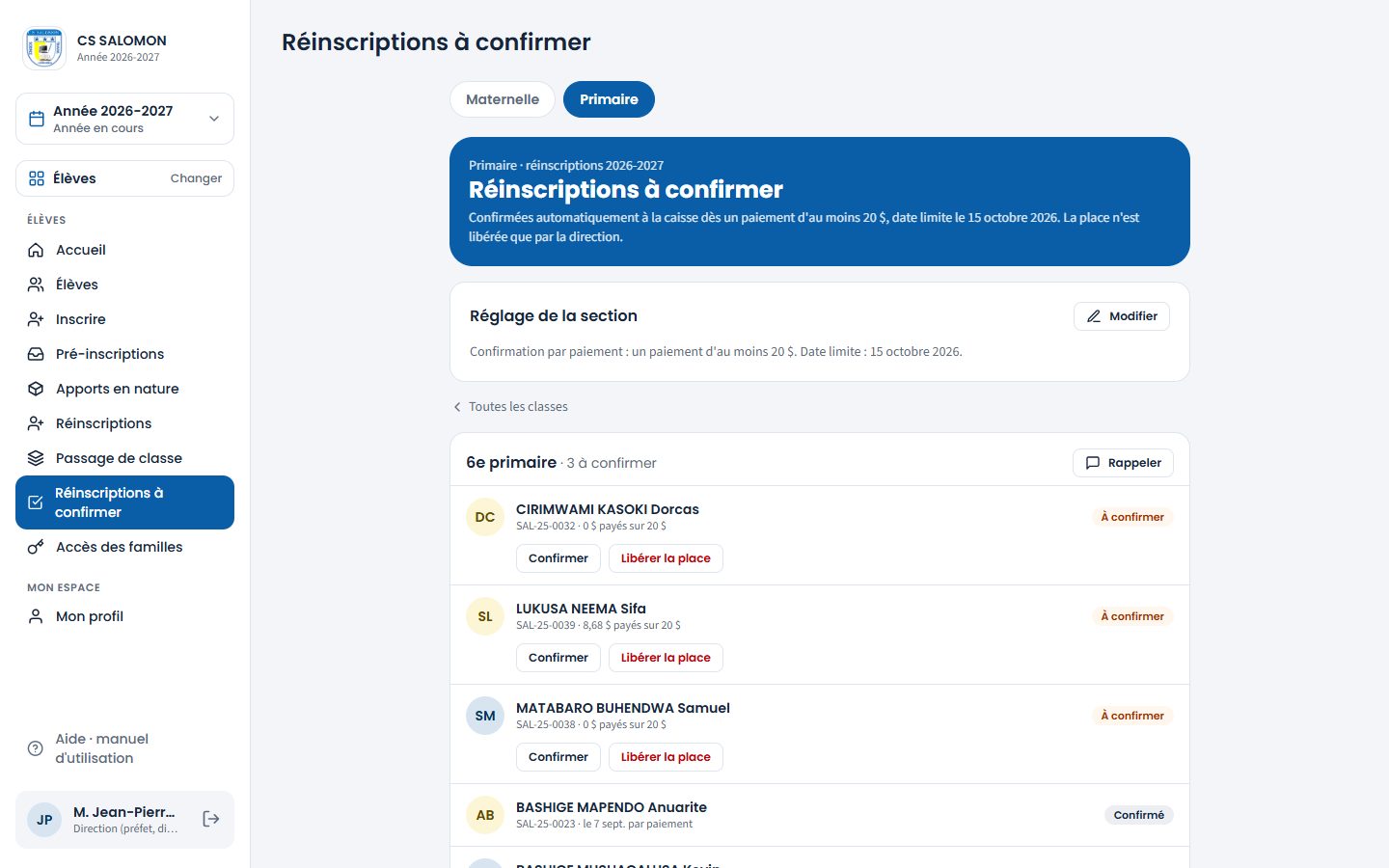Click the SL avatar of Sifa
Screen dimensions: 1389x868
click(485, 616)
